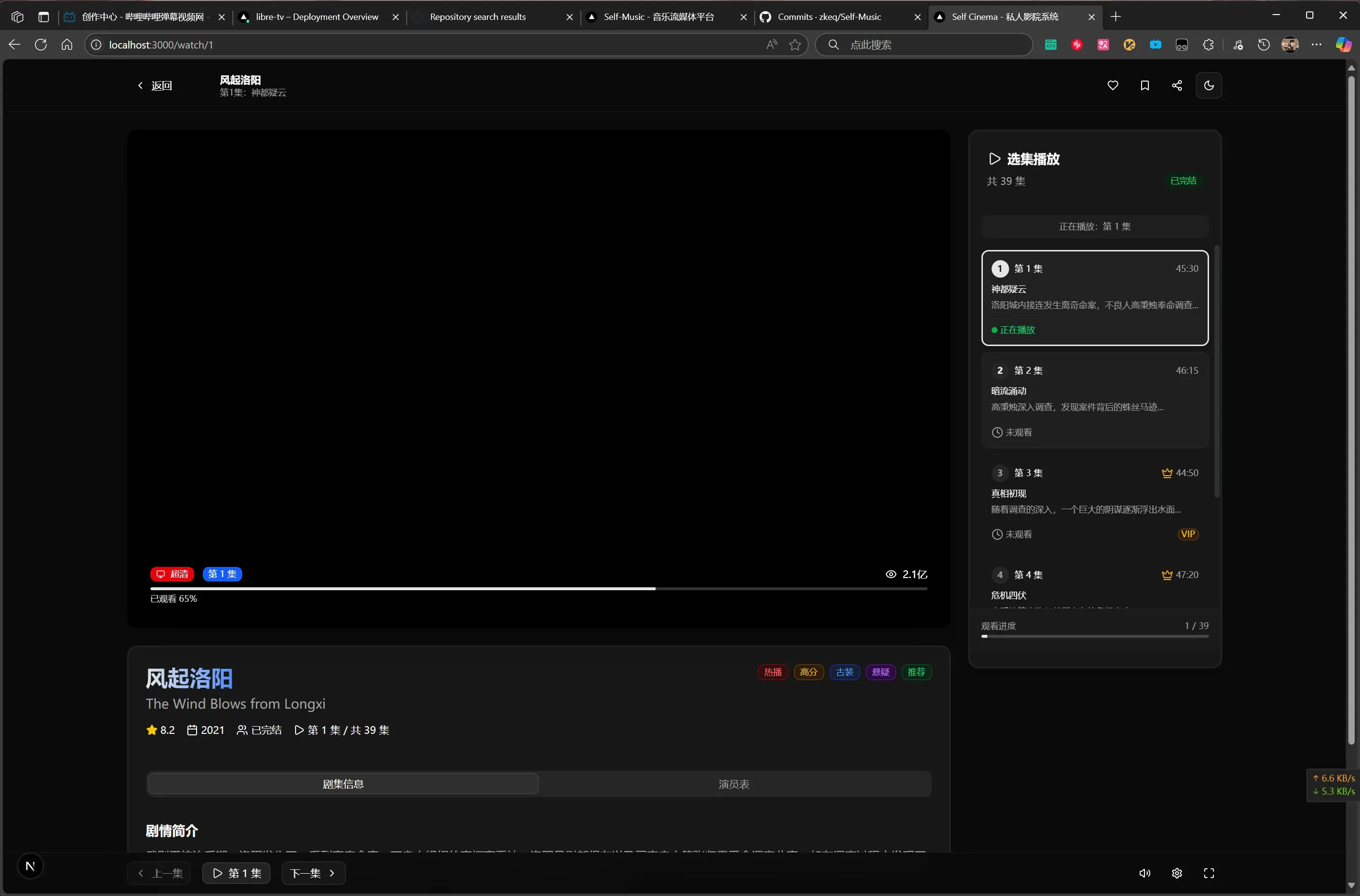
Task: Toggle dark mode moon icon
Action: pos(1209,86)
